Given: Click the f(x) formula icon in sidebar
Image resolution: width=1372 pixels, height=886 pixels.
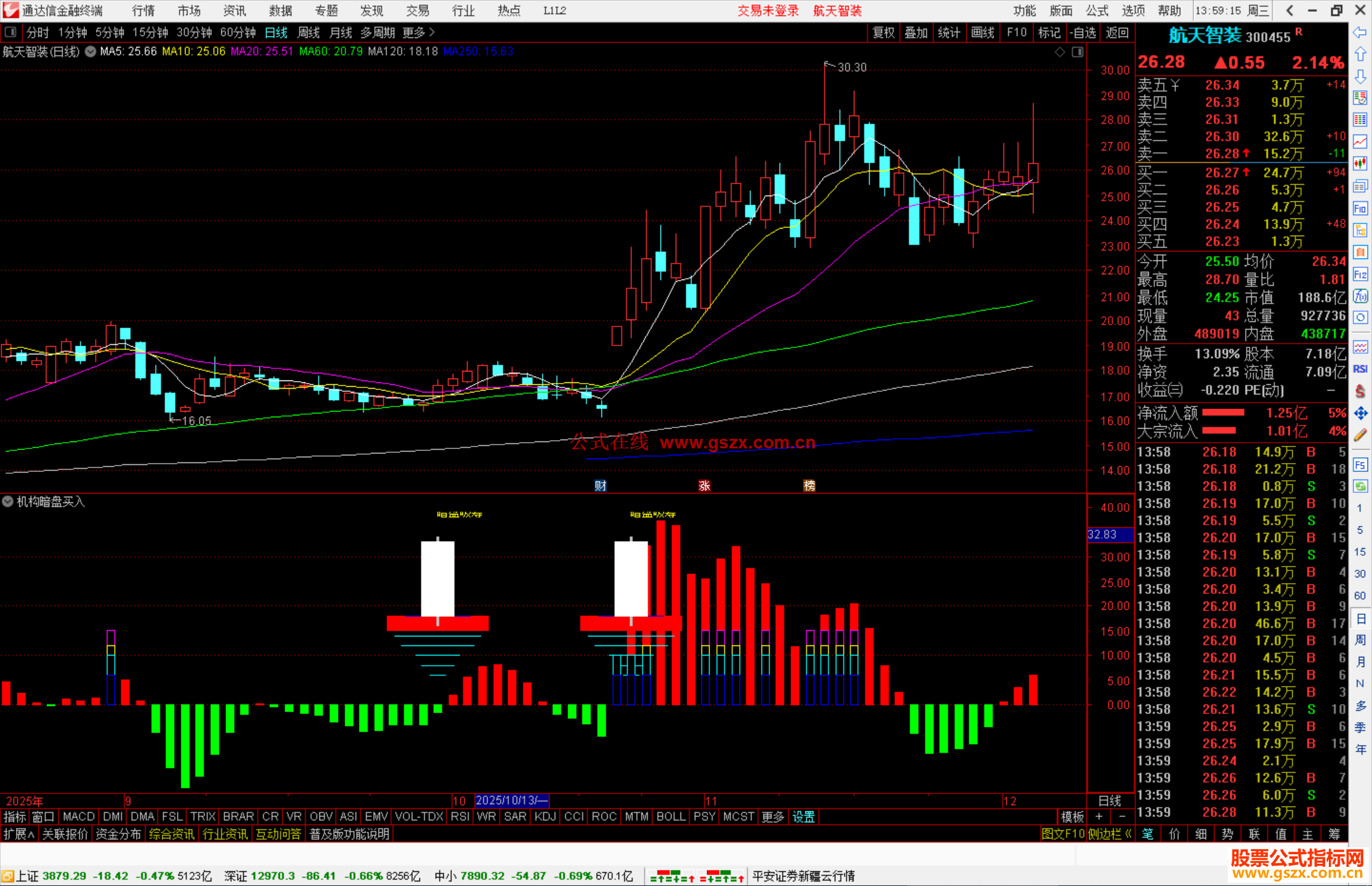Looking at the screenshot, I should click(x=1360, y=296).
